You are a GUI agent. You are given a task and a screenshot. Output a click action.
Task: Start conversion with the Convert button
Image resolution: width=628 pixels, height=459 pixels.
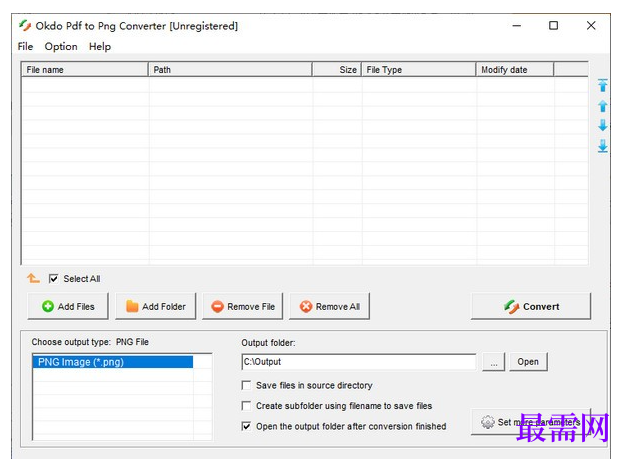click(x=531, y=306)
